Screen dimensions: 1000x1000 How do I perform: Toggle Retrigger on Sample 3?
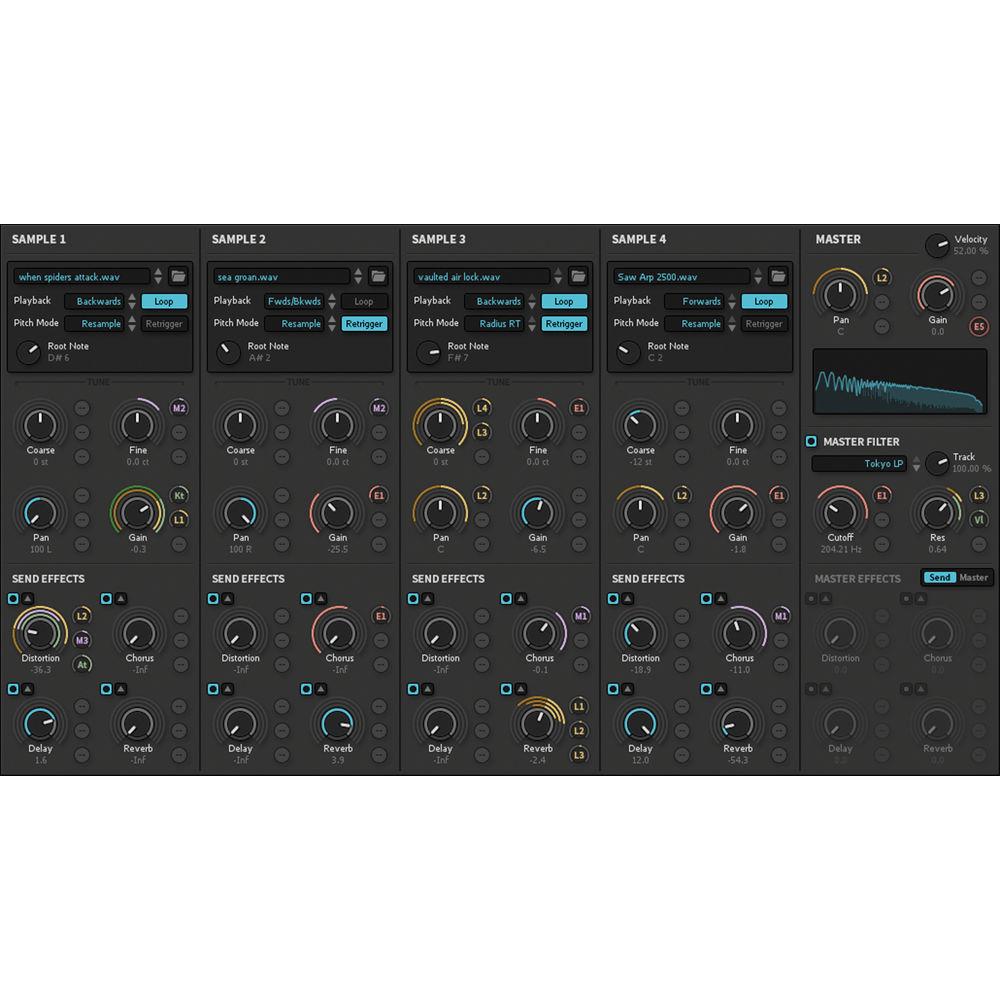tap(563, 323)
